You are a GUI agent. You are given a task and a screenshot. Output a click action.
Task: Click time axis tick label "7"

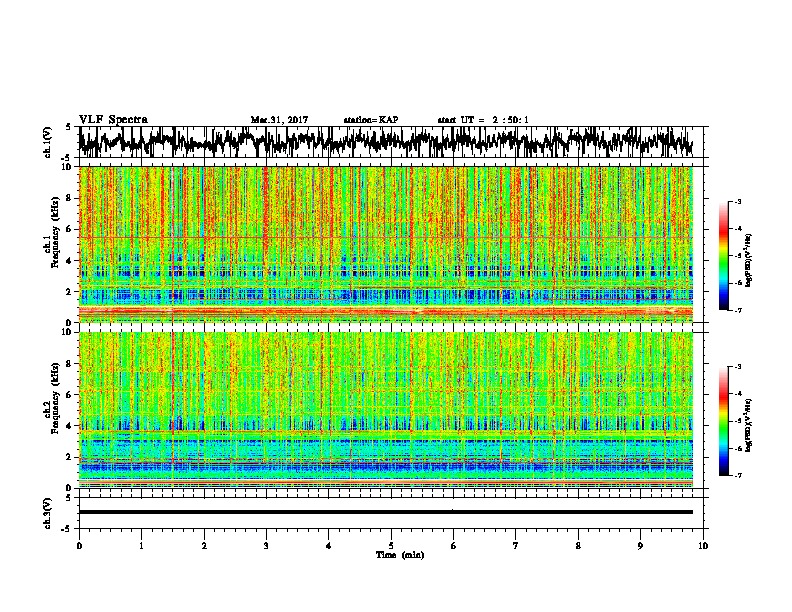point(516,546)
